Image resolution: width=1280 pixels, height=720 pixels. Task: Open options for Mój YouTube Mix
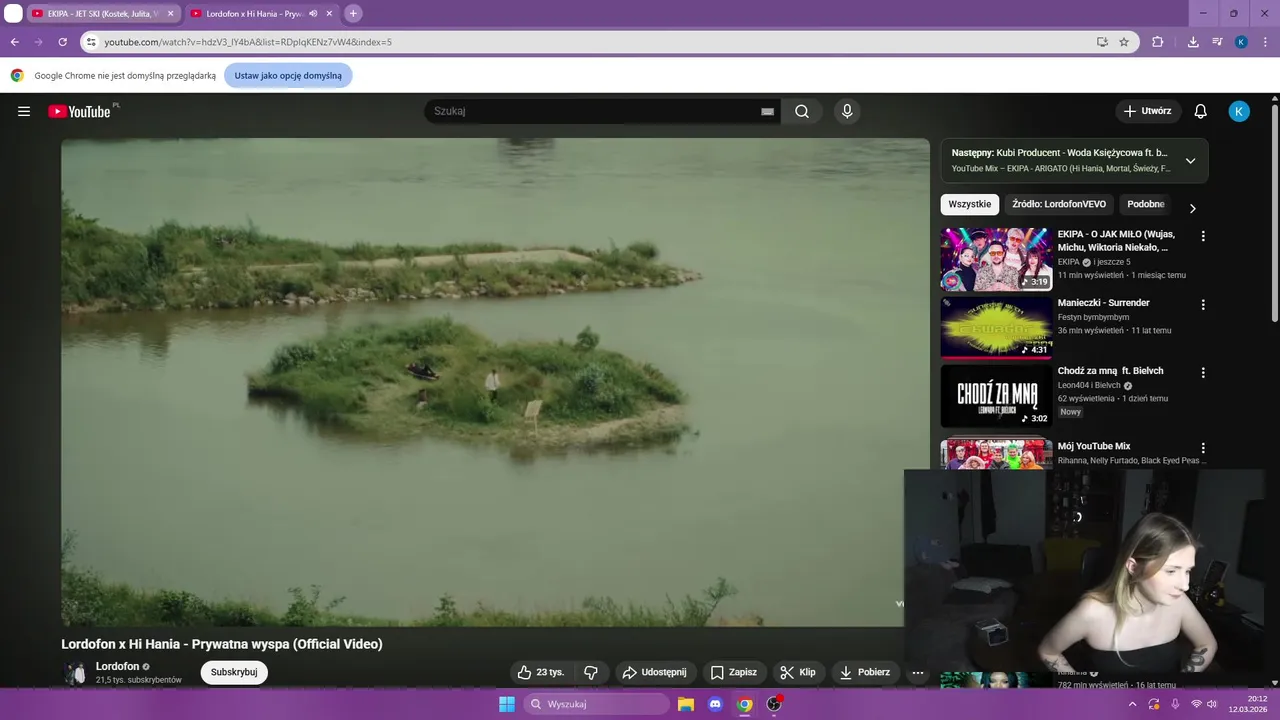click(1203, 448)
